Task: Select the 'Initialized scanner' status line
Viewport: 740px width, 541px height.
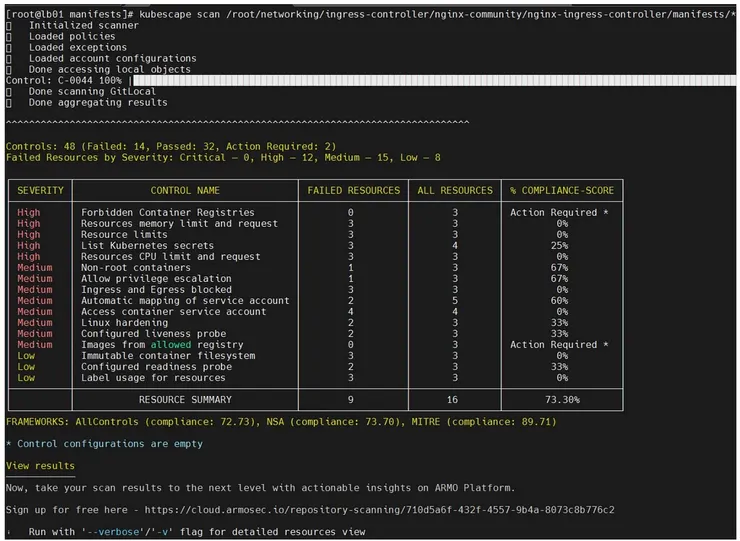Action: [x=84, y=25]
